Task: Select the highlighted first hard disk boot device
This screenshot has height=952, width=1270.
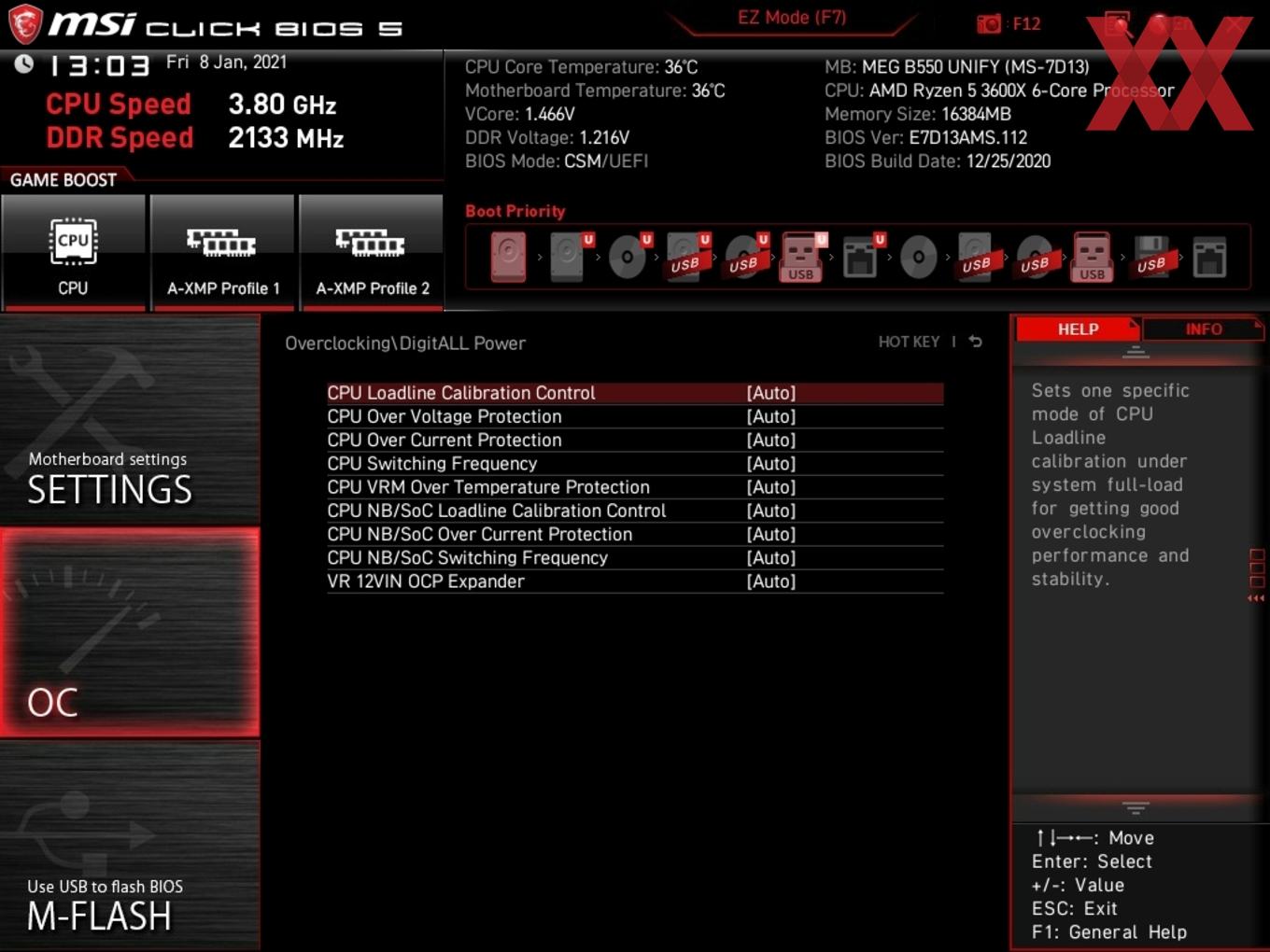Action: 508,257
